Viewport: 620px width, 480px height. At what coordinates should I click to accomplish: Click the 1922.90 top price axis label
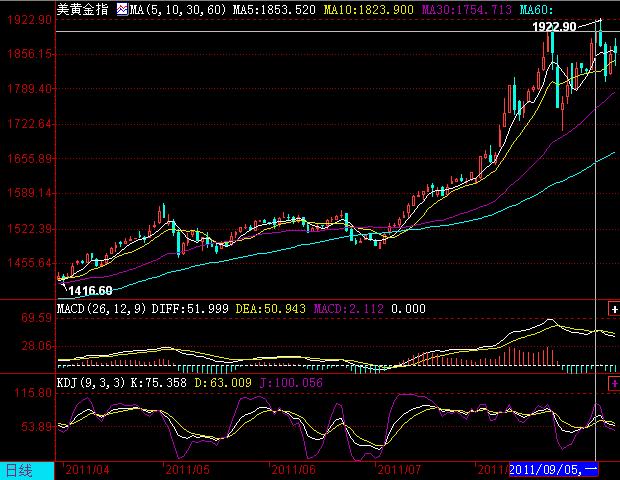click(30, 19)
